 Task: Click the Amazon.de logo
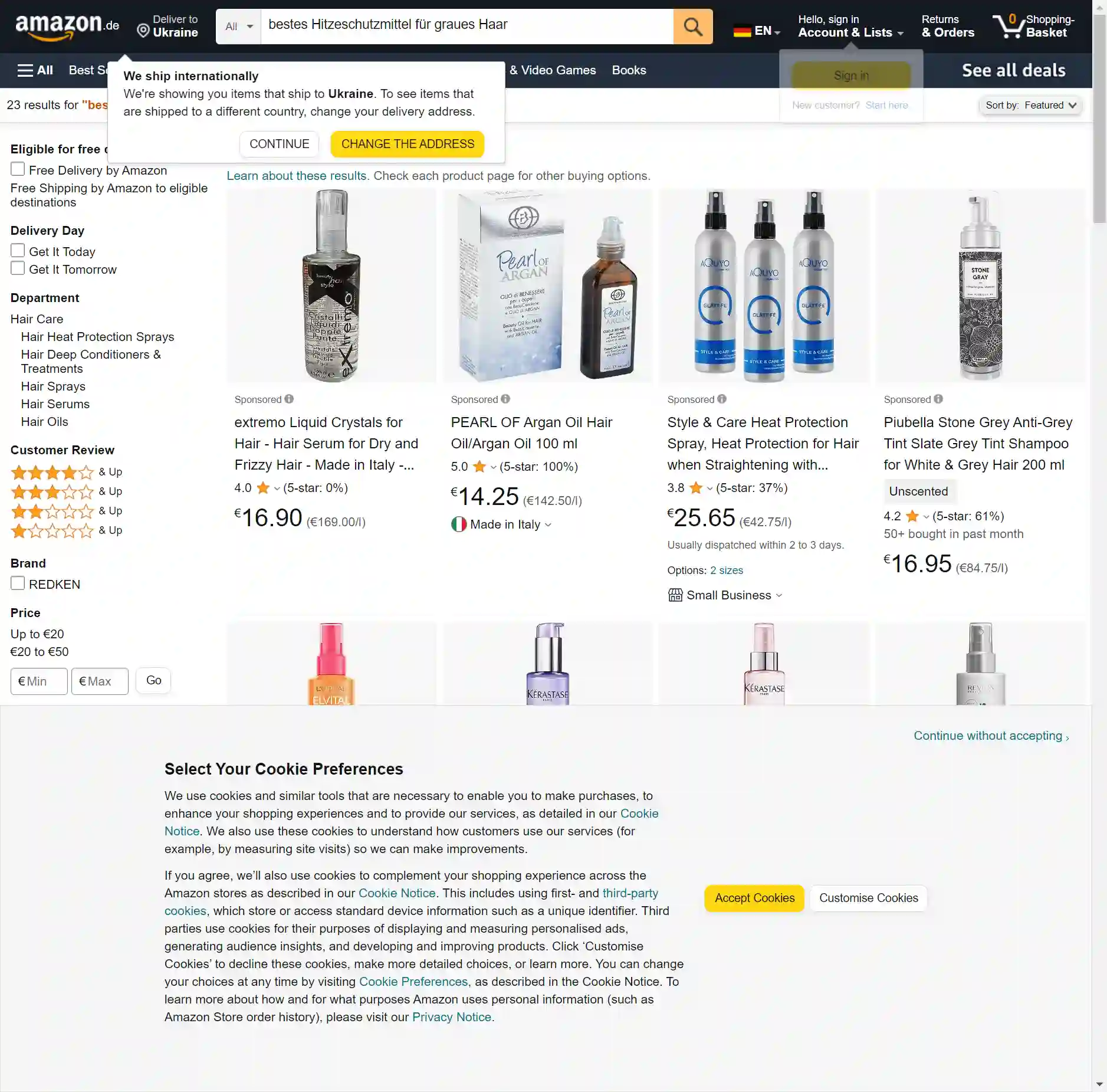point(67,27)
